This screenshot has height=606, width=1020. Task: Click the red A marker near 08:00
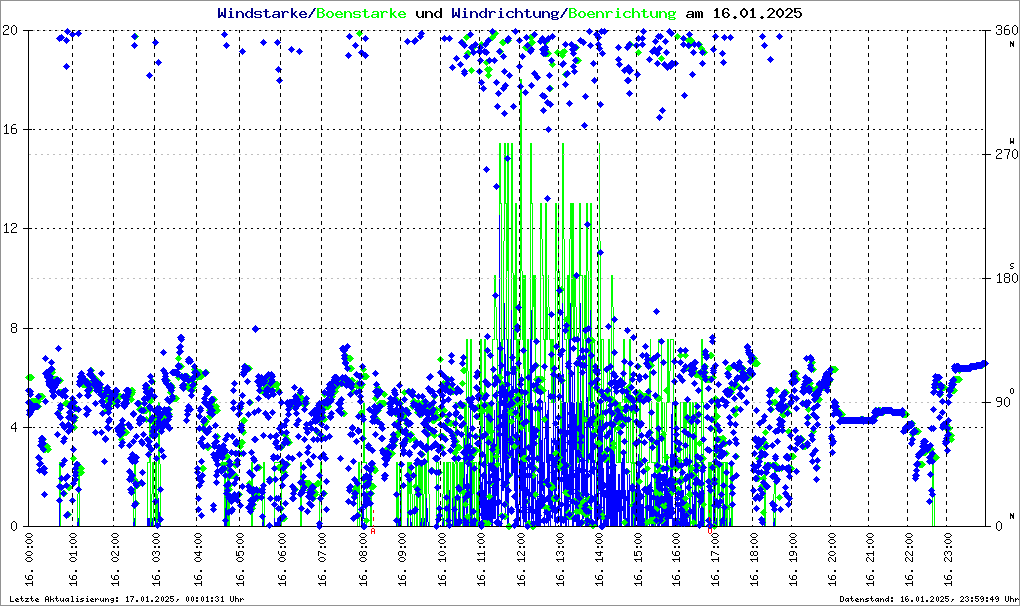pyautogui.click(x=373, y=531)
